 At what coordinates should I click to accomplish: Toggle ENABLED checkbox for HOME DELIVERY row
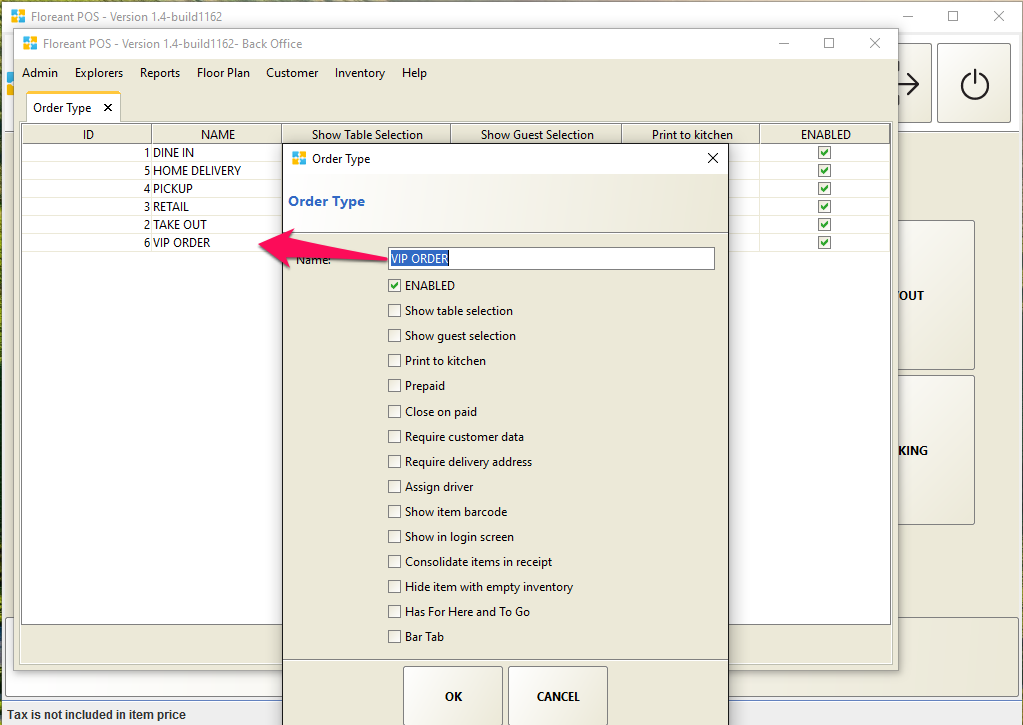(x=824, y=170)
